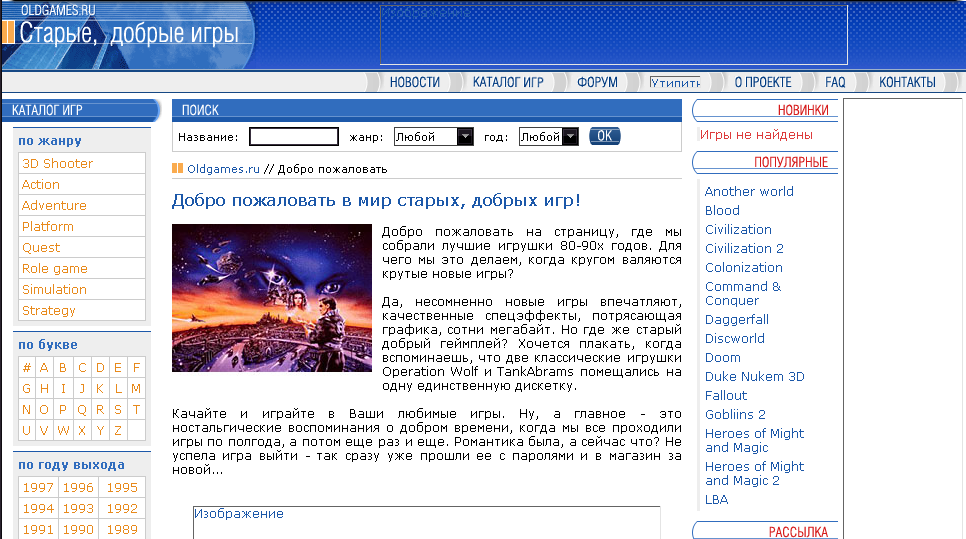The image size is (966, 539).
Task: Click the top banner image placeholder
Action: (x=614, y=35)
